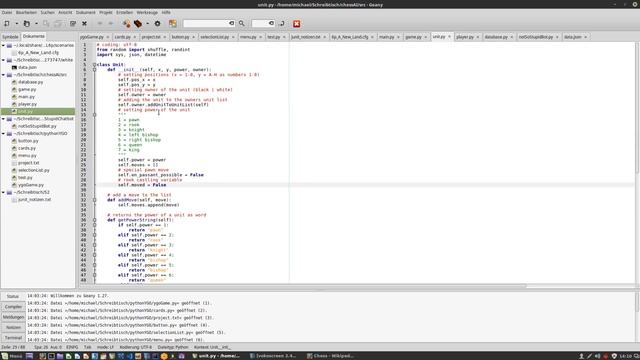The width and height of the screenshot is (640, 360).
Task: Click the Reload file toolbar icon
Action: tap(73, 24)
